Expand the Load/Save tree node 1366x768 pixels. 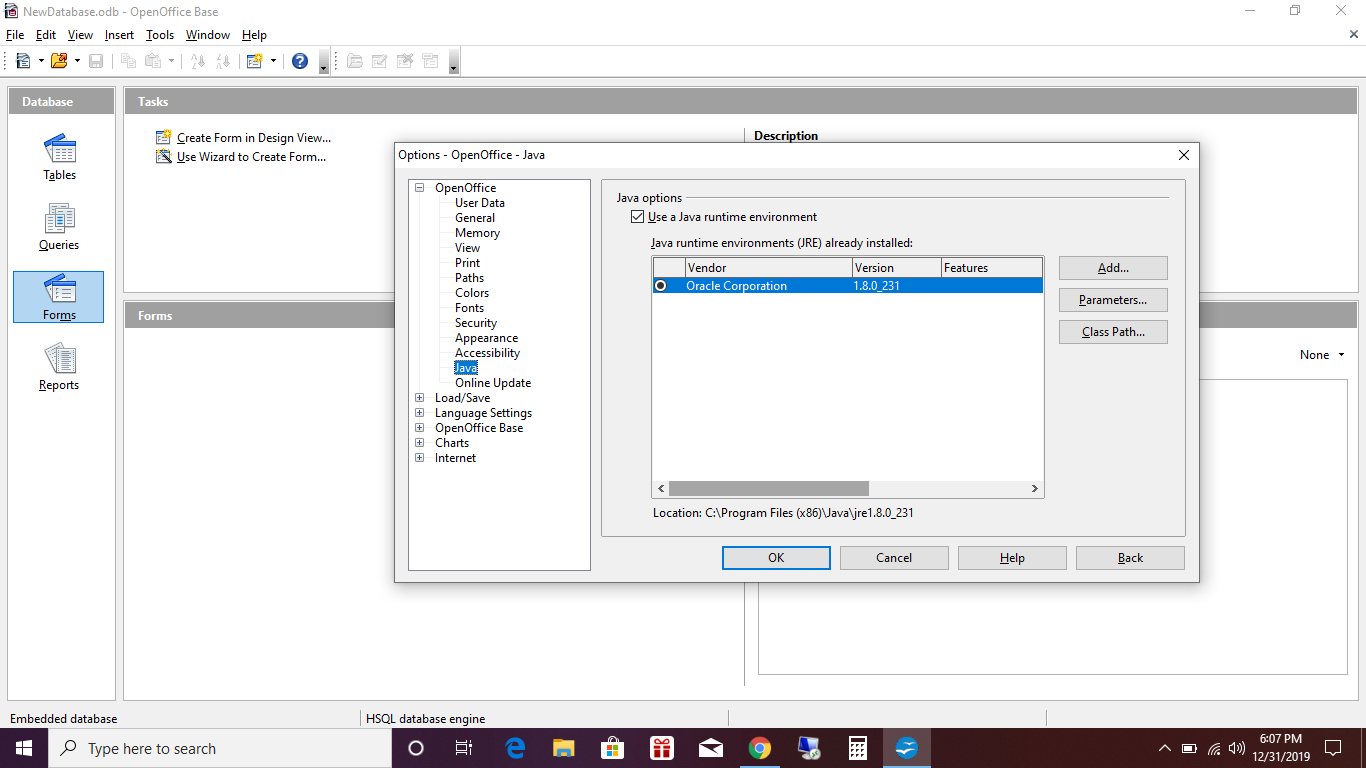(x=420, y=398)
